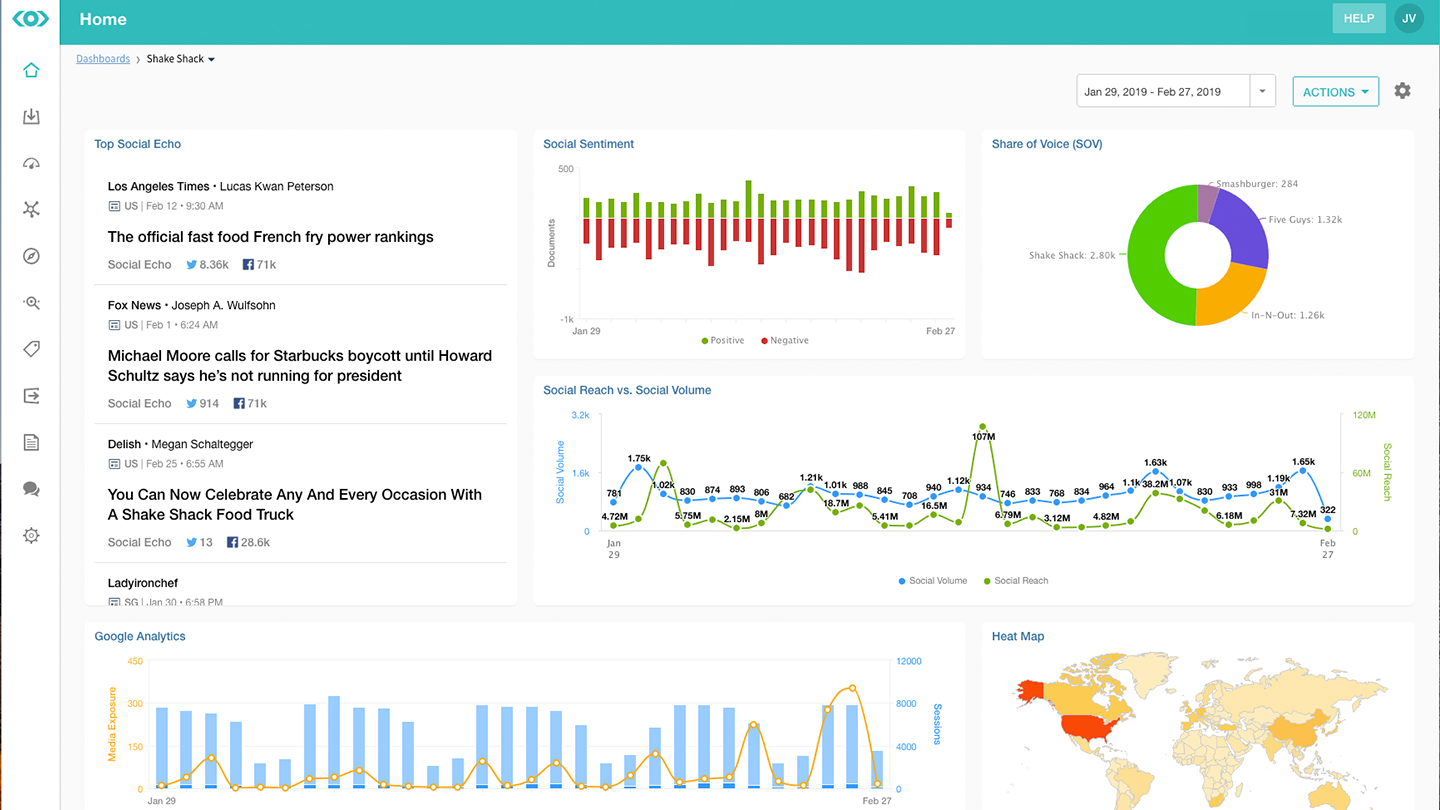Expand the ACTIONS dropdown menu

pyautogui.click(x=1335, y=91)
